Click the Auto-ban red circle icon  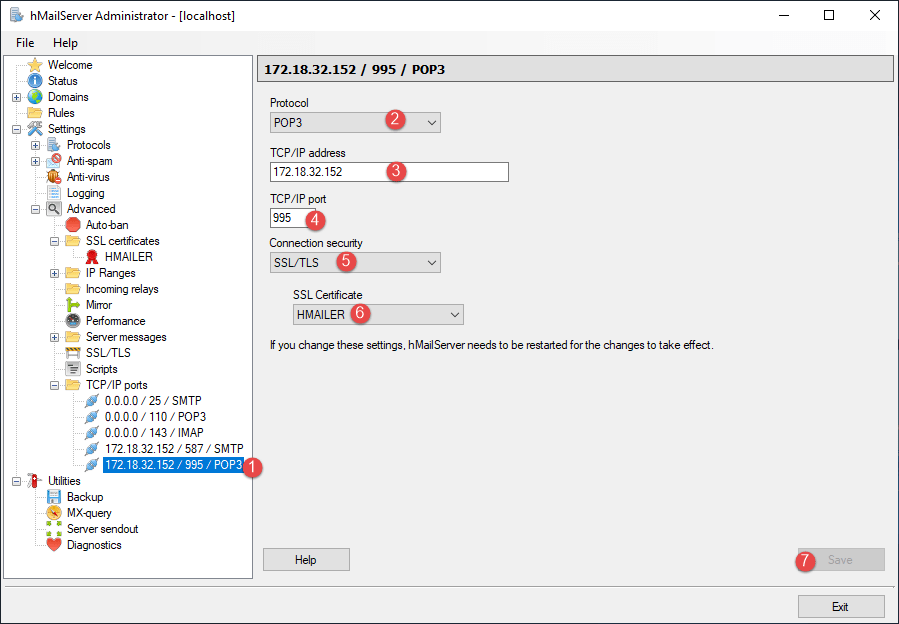[73, 225]
